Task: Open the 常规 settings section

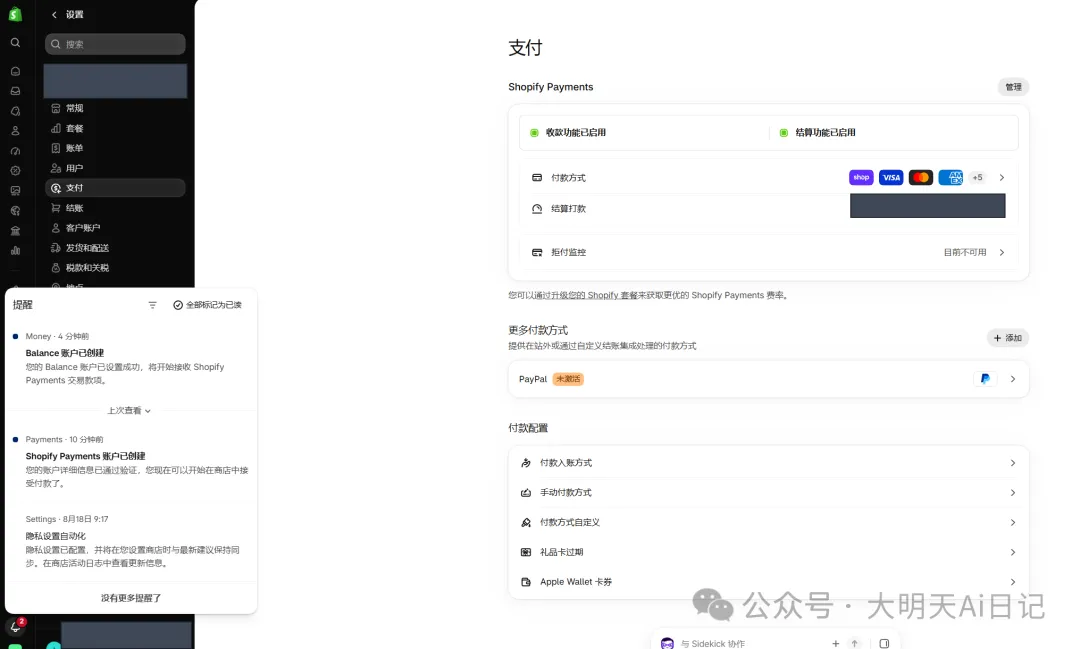Action: (x=115, y=108)
